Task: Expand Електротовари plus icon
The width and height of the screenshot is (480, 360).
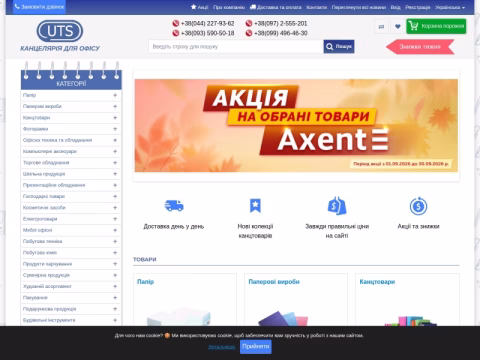Action: point(115,219)
